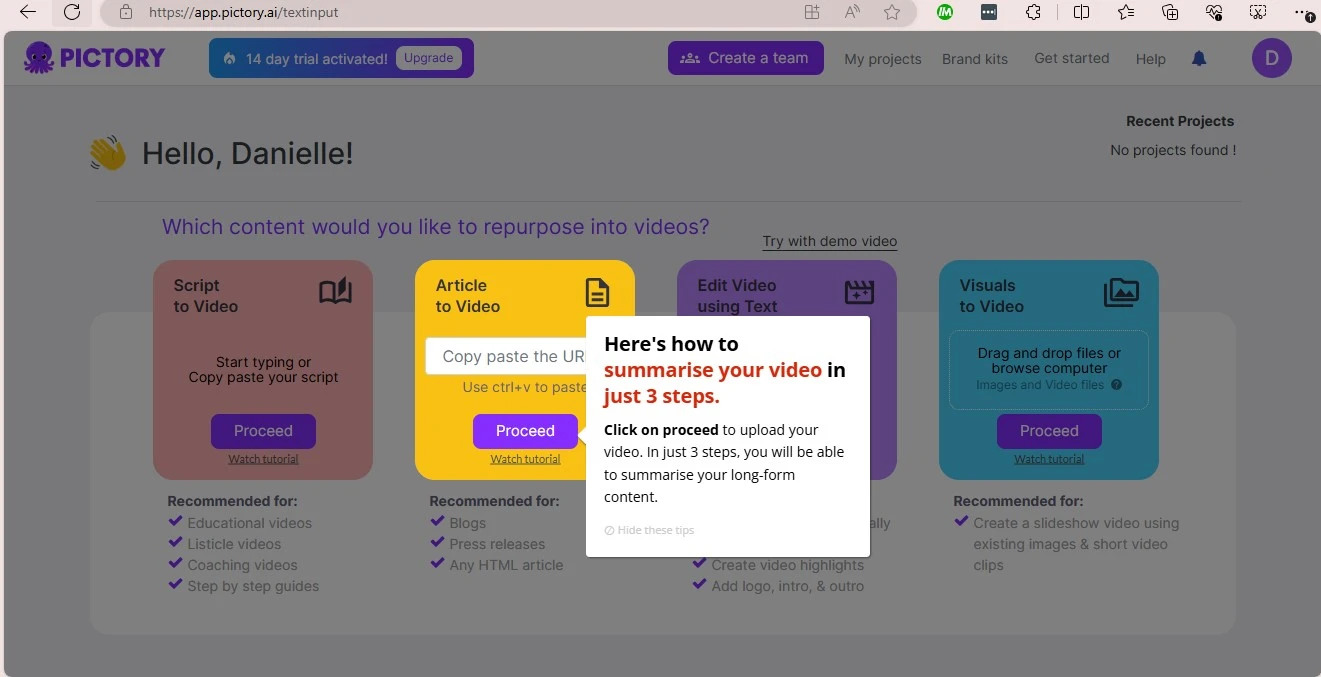Click 'Step by step guides' text
Image resolution: width=1321 pixels, height=677 pixels.
click(x=253, y=586)
